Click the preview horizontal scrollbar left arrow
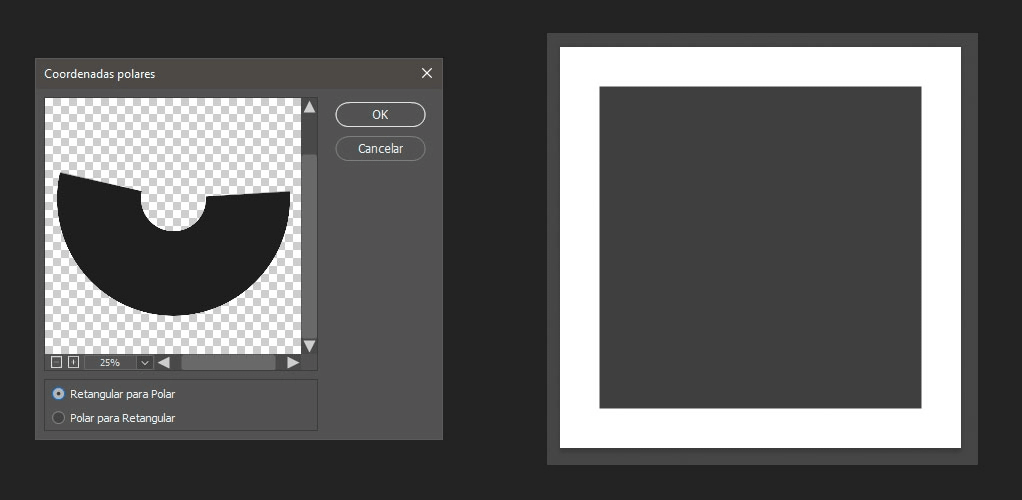 pos(164,362)
